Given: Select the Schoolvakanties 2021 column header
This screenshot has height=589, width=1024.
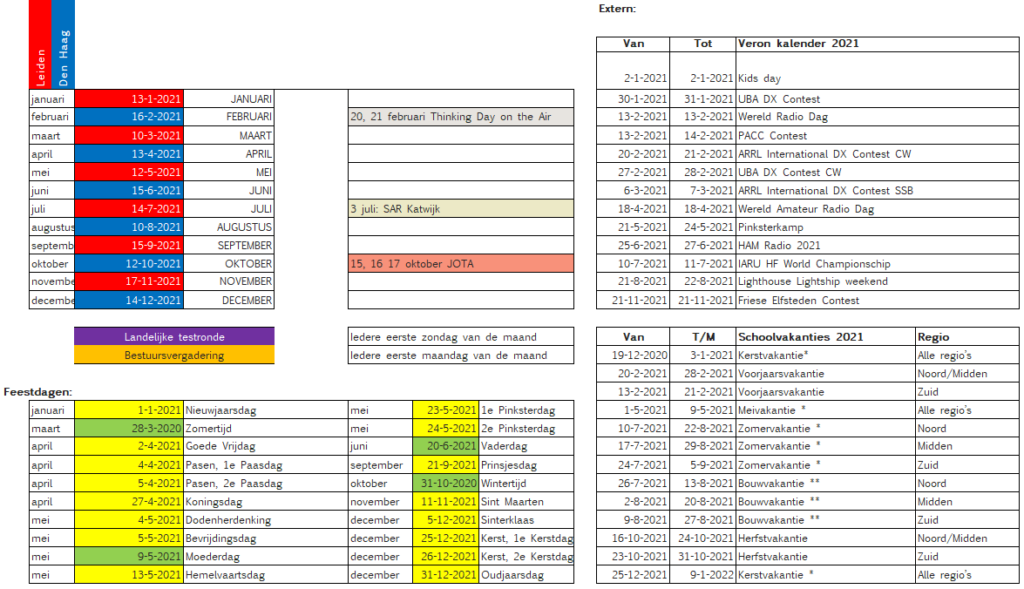Looking at the screenshot, I should tap(824, 337).
